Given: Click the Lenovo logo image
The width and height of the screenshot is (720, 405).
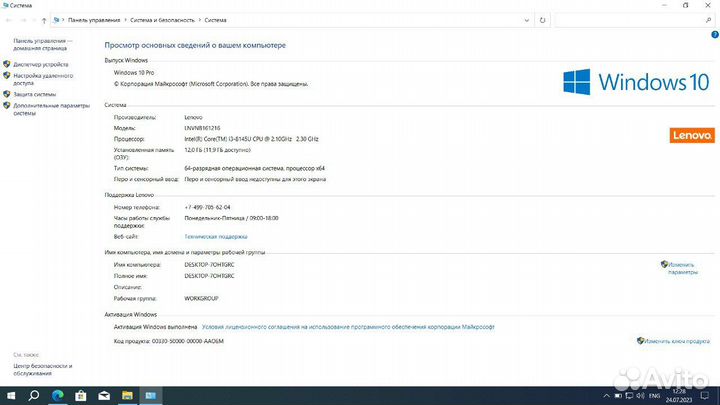Looking at the screenshot, I should point(692,135).
